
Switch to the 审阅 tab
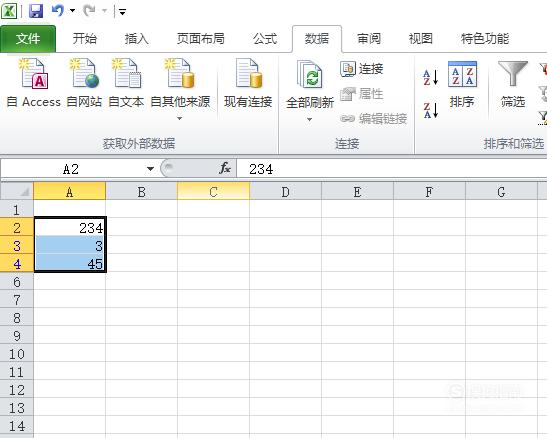tap(369, 38)
